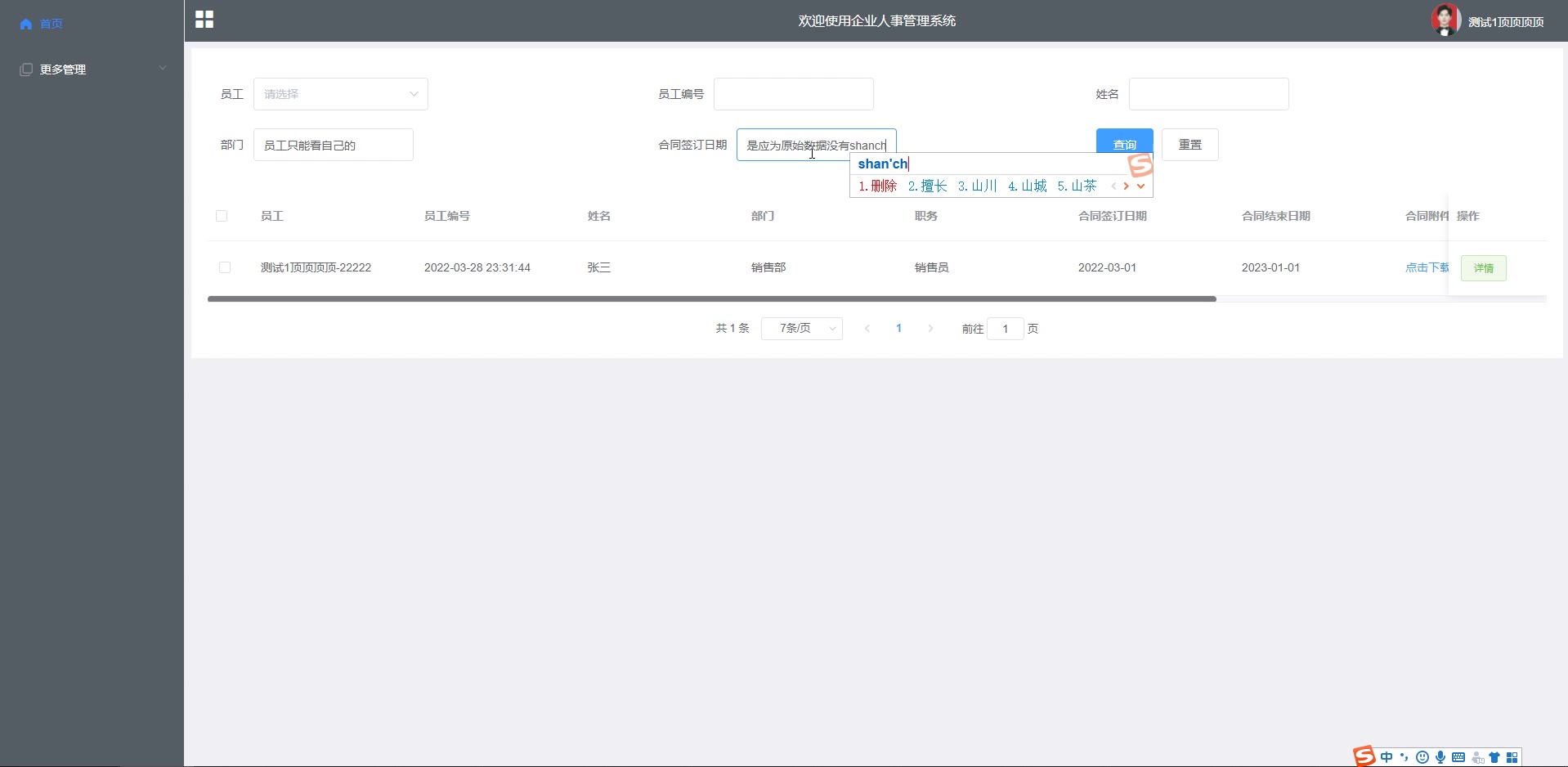1568x767 pixels.
Task: Click the 姓名 column header
Action: [x=599, y=216]
